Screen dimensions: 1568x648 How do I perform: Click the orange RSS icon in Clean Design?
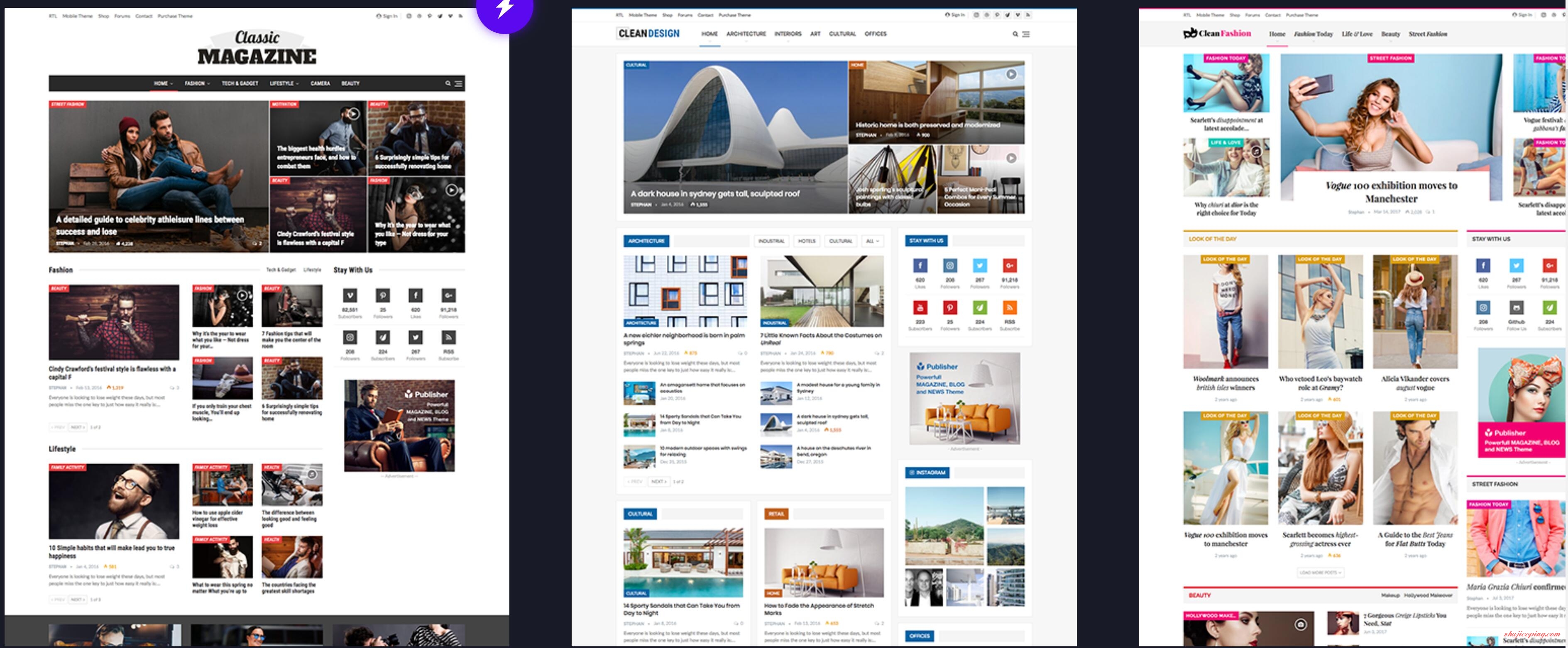pyautogui.click(x=1010, y=308)
